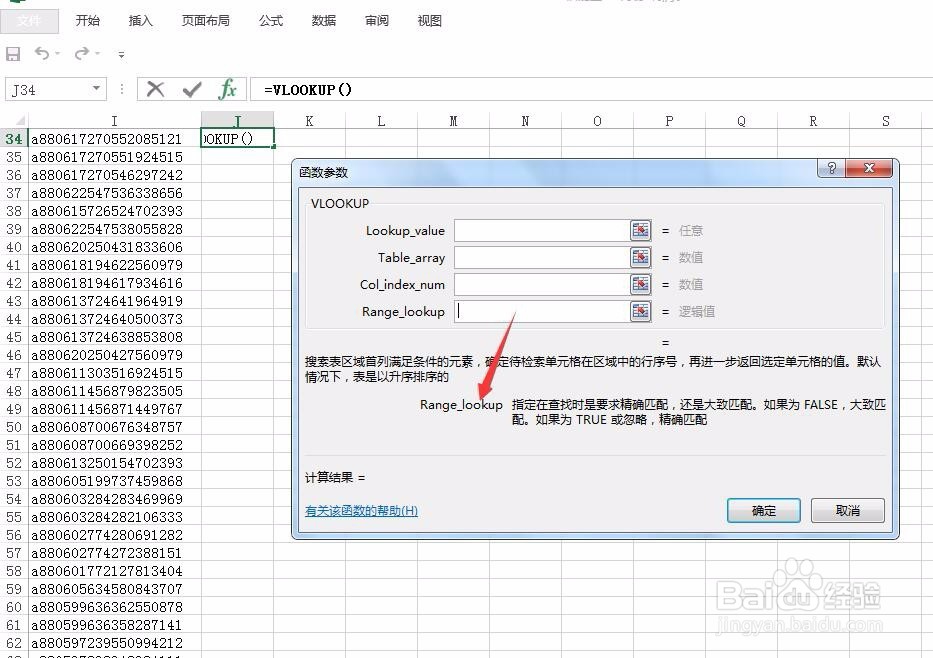This screenshot has width=933, height=658.
Task: Click the range selector icon for Table_array
Action: pos(640,257)
